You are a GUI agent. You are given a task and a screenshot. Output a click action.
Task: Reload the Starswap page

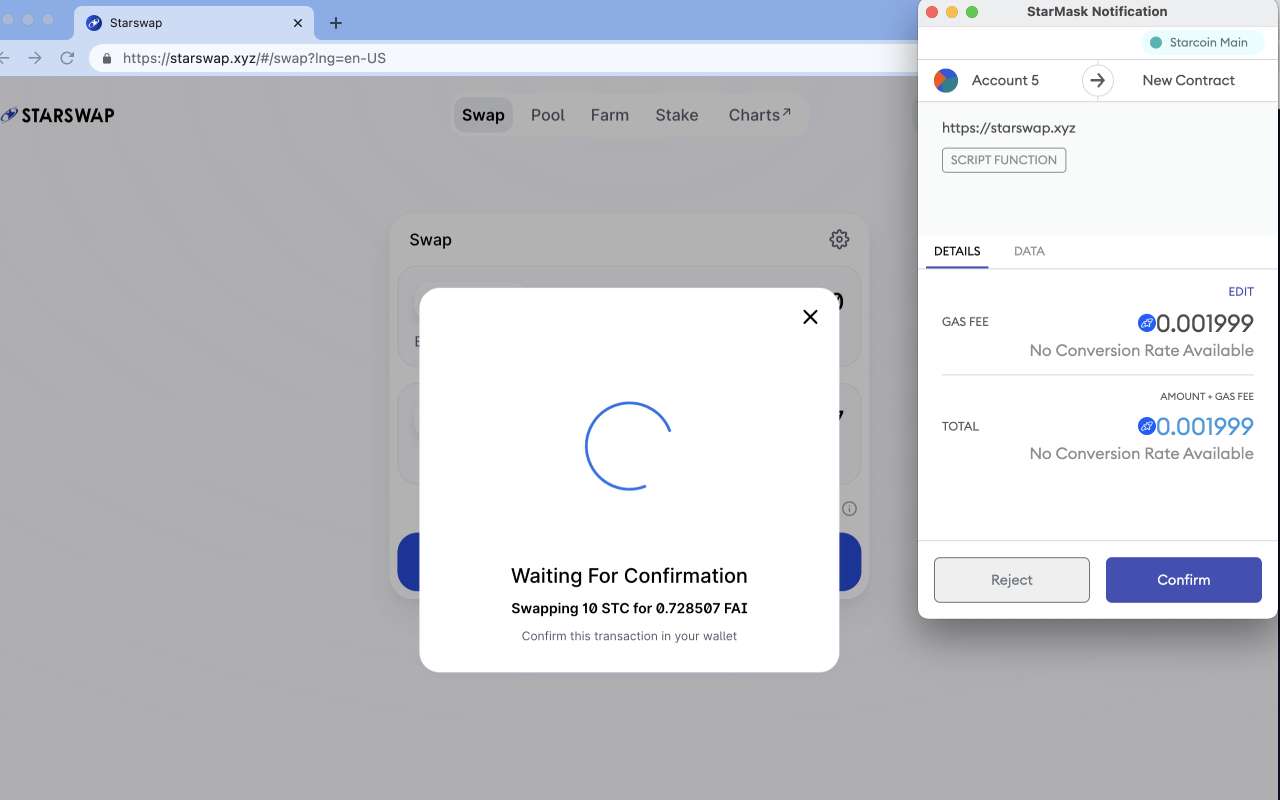[67, 58]
